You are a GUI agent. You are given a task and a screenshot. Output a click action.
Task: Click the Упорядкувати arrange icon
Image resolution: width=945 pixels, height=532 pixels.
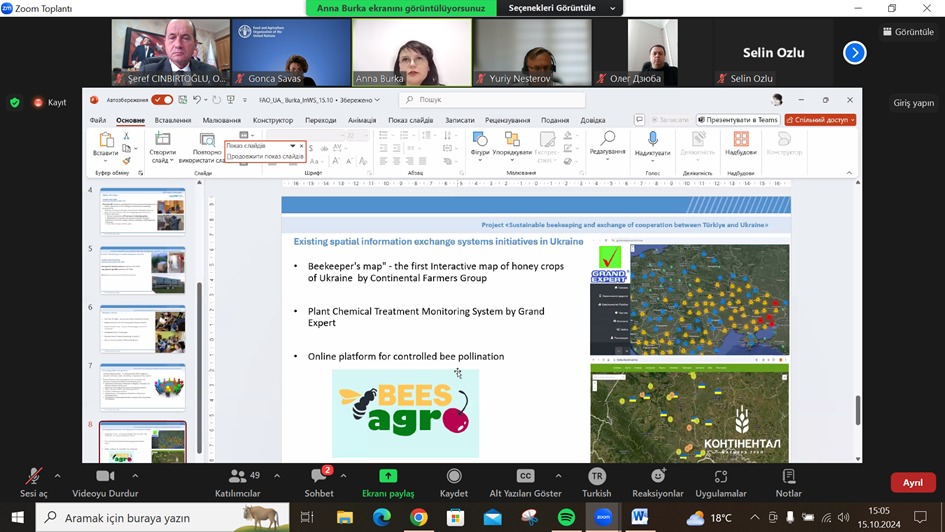(512, 139)
